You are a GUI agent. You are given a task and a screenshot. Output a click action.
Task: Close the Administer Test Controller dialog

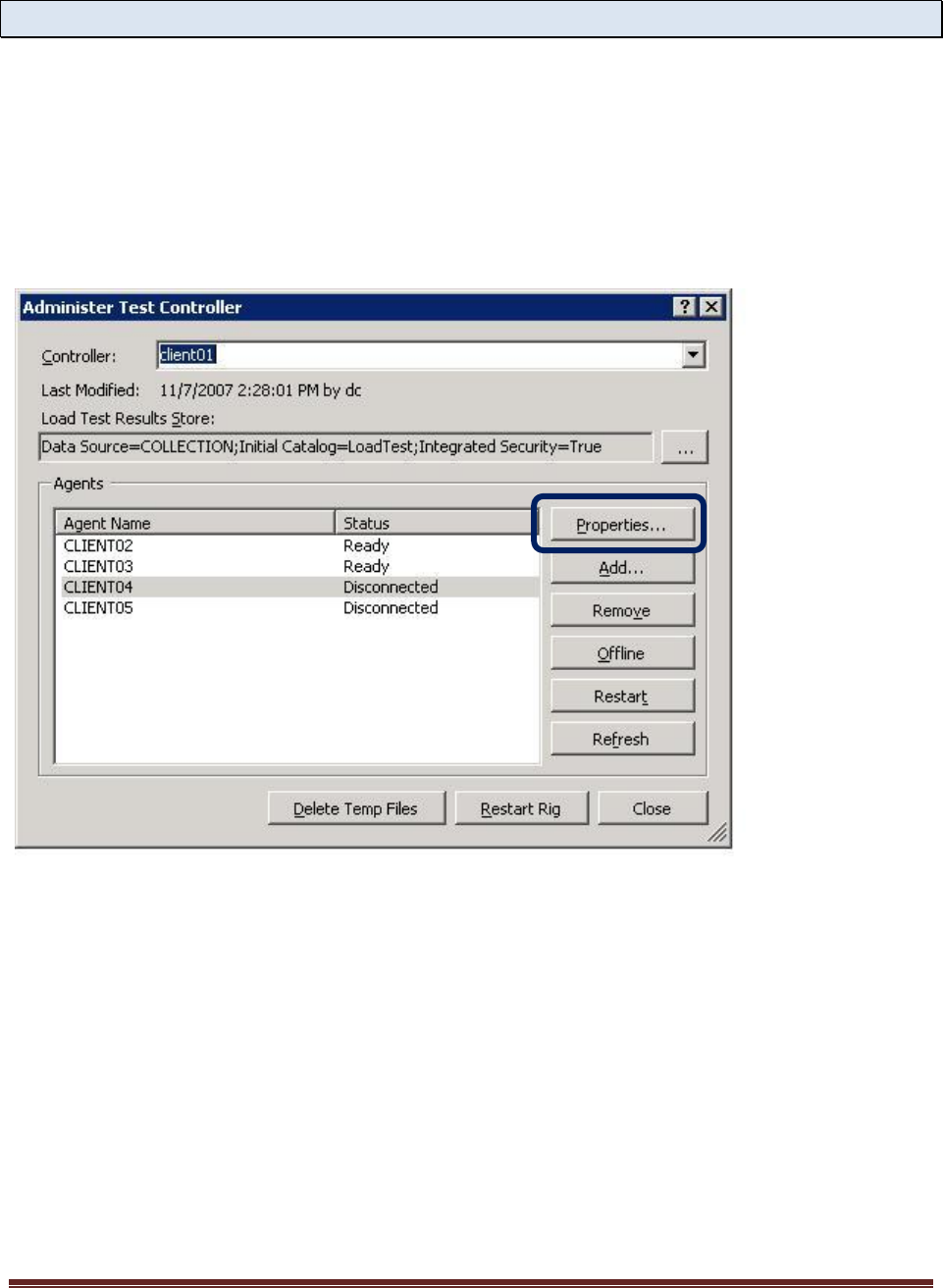point(653,808)
